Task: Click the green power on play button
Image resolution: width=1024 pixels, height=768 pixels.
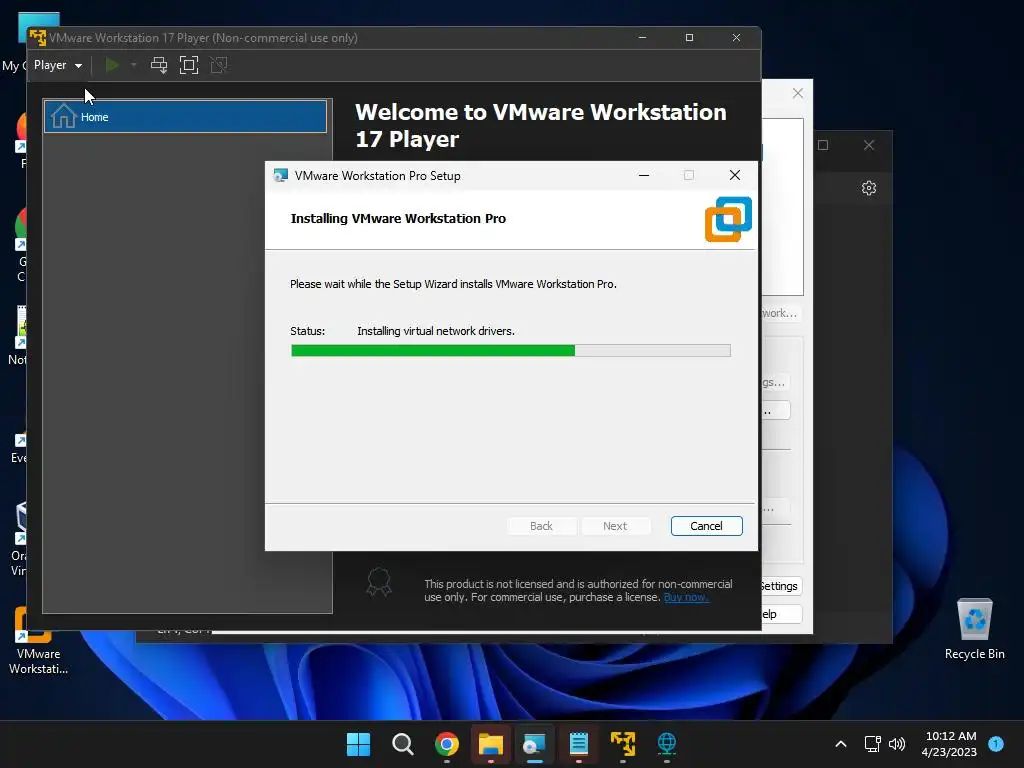Action: pos(112,65)
